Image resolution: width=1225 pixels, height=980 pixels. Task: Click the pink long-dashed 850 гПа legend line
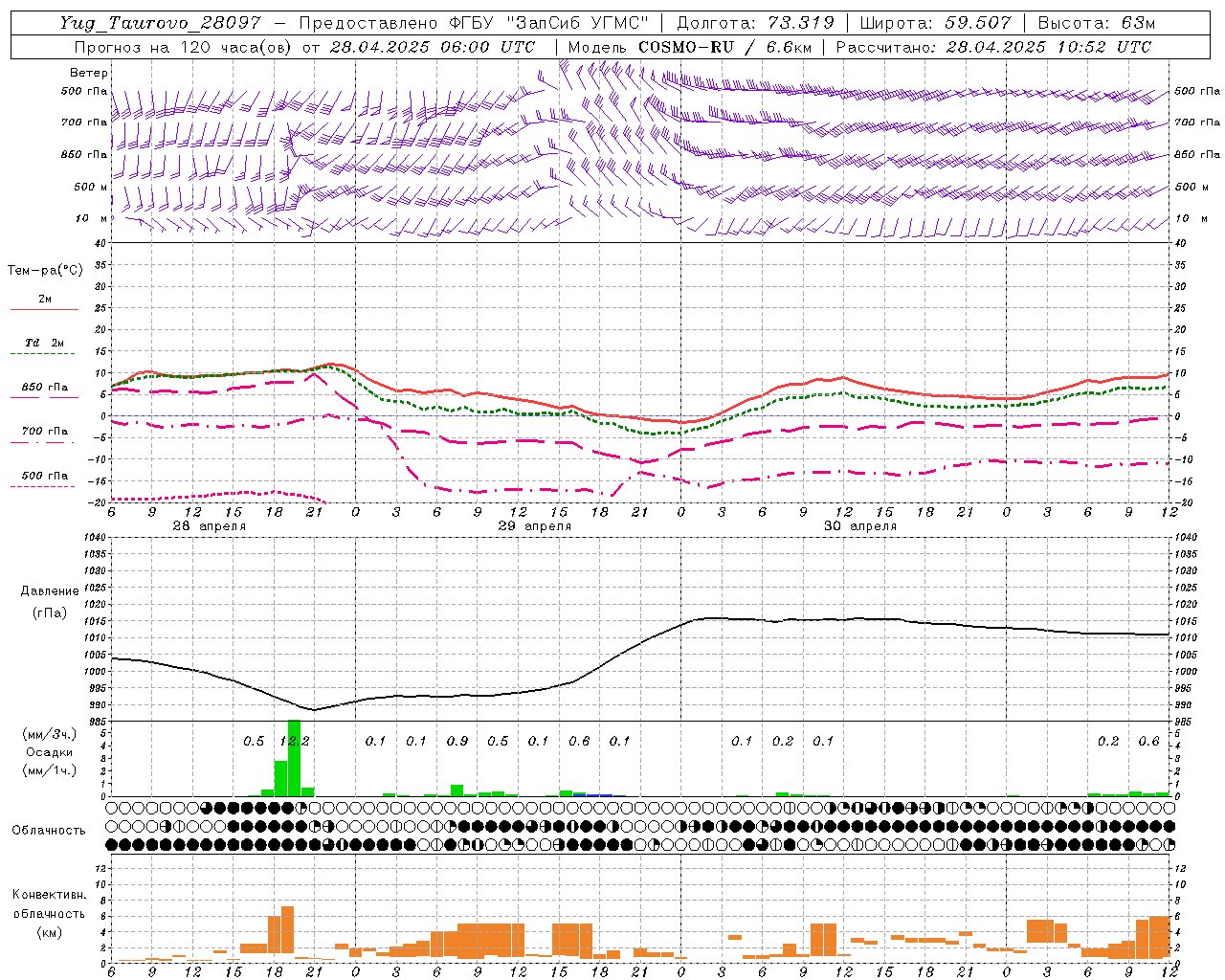click(x=44, y=397)
